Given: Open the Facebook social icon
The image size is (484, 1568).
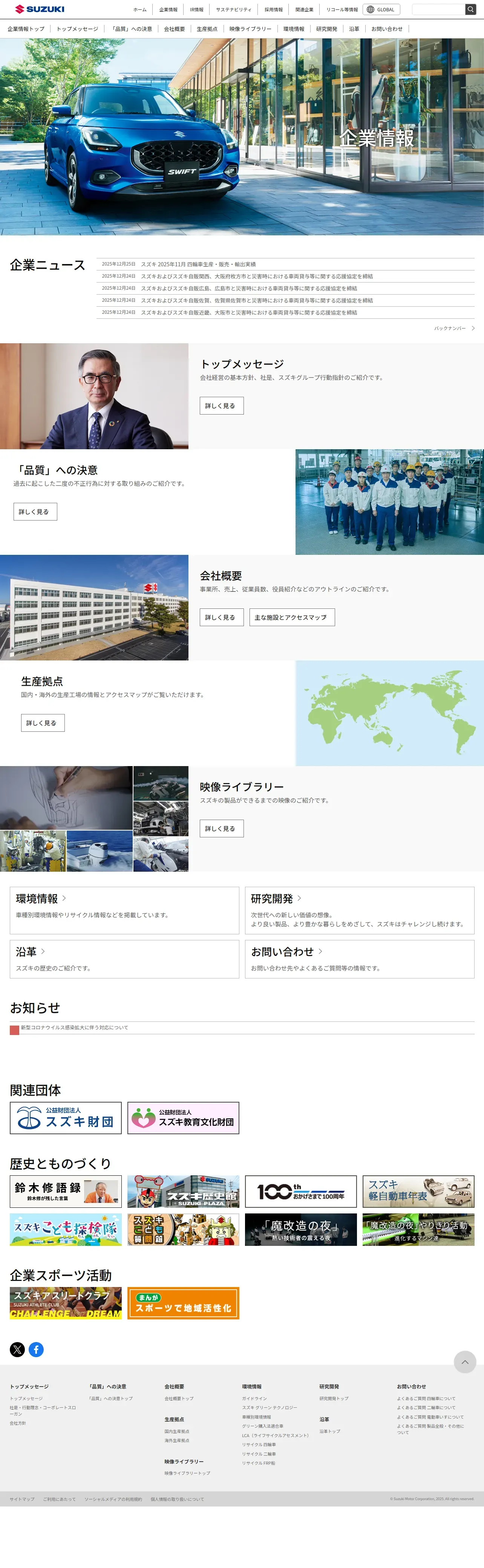Looking at the screenshot, I should (36, 1350).
